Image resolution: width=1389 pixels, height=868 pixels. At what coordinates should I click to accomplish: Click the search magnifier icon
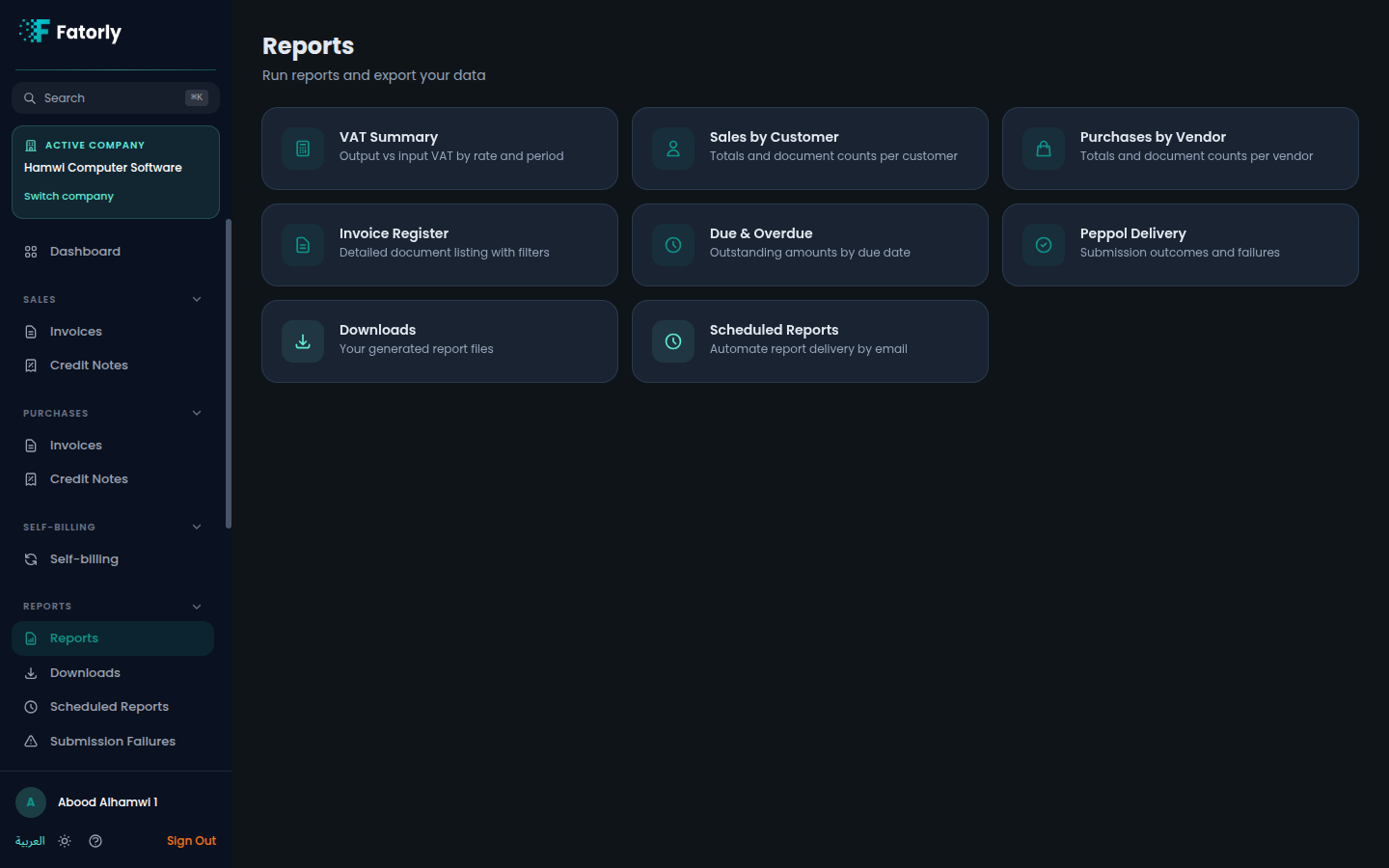pyautogui.click(x=30, y=98)
